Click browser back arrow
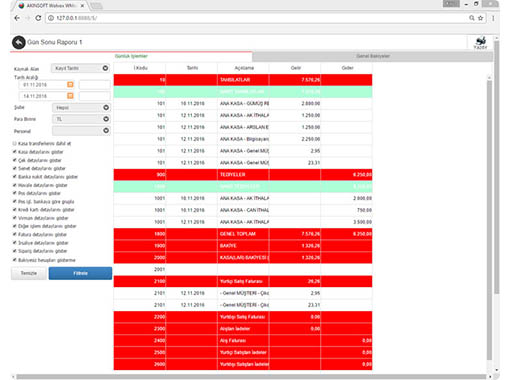The image size is (510, 380). [x=17, y=18]
